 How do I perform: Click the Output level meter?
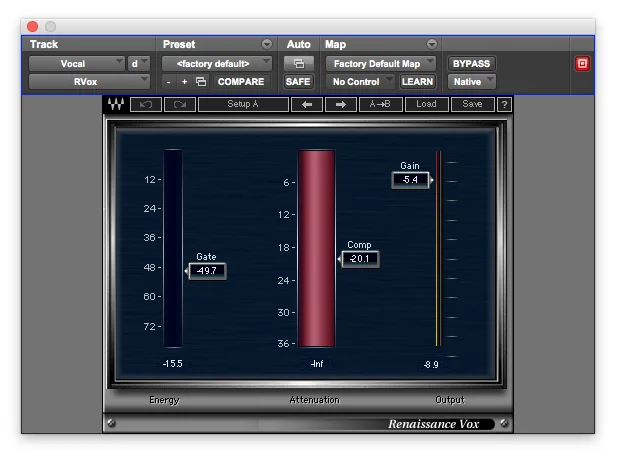click(439, 248)
